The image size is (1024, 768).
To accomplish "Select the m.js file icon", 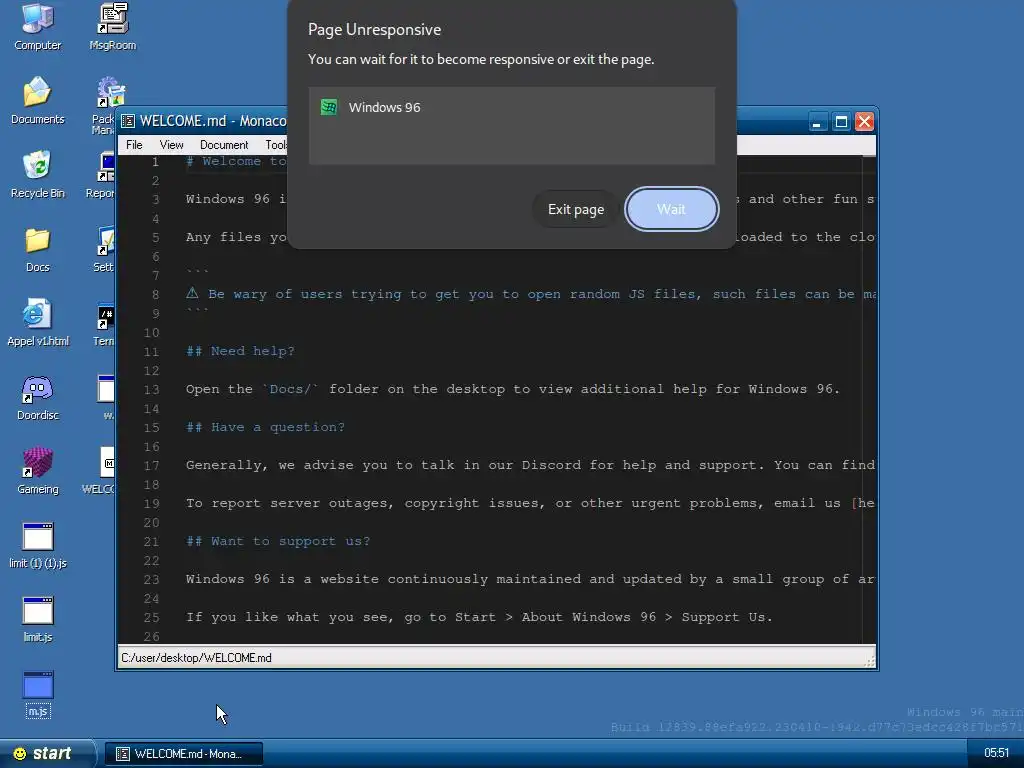I will (37, 694).
